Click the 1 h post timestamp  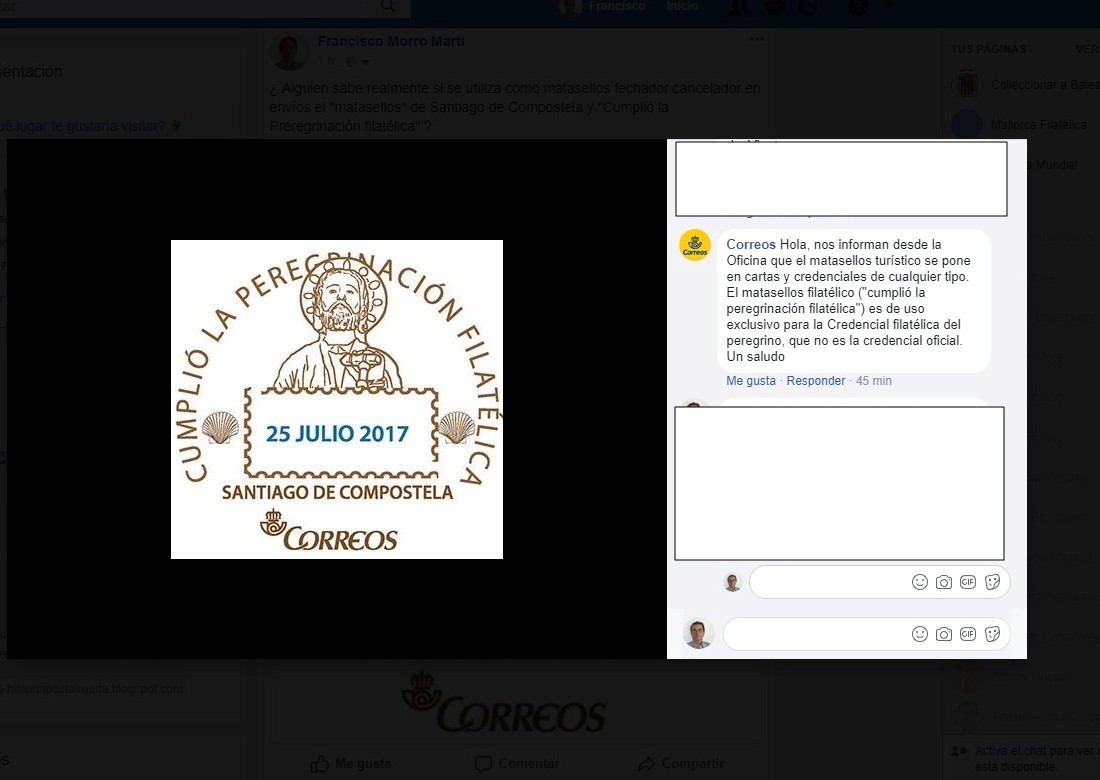tap(326, 62)
